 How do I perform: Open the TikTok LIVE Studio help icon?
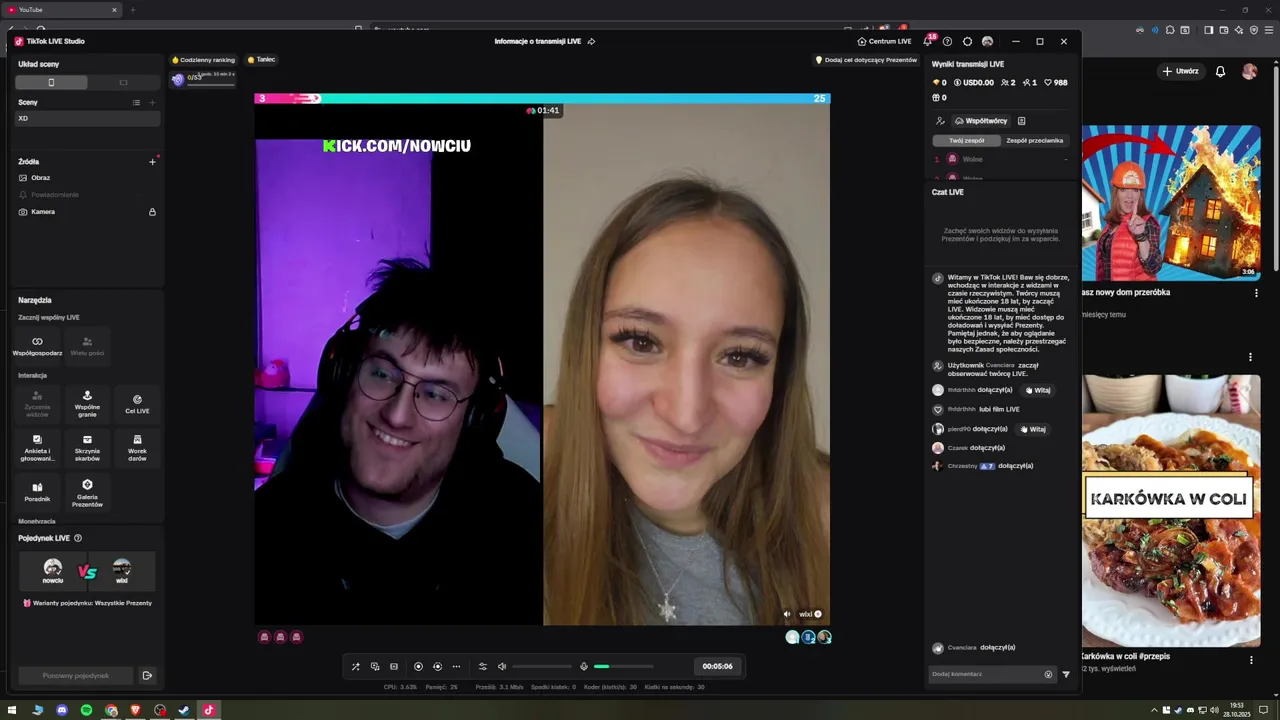pos(948,42)
